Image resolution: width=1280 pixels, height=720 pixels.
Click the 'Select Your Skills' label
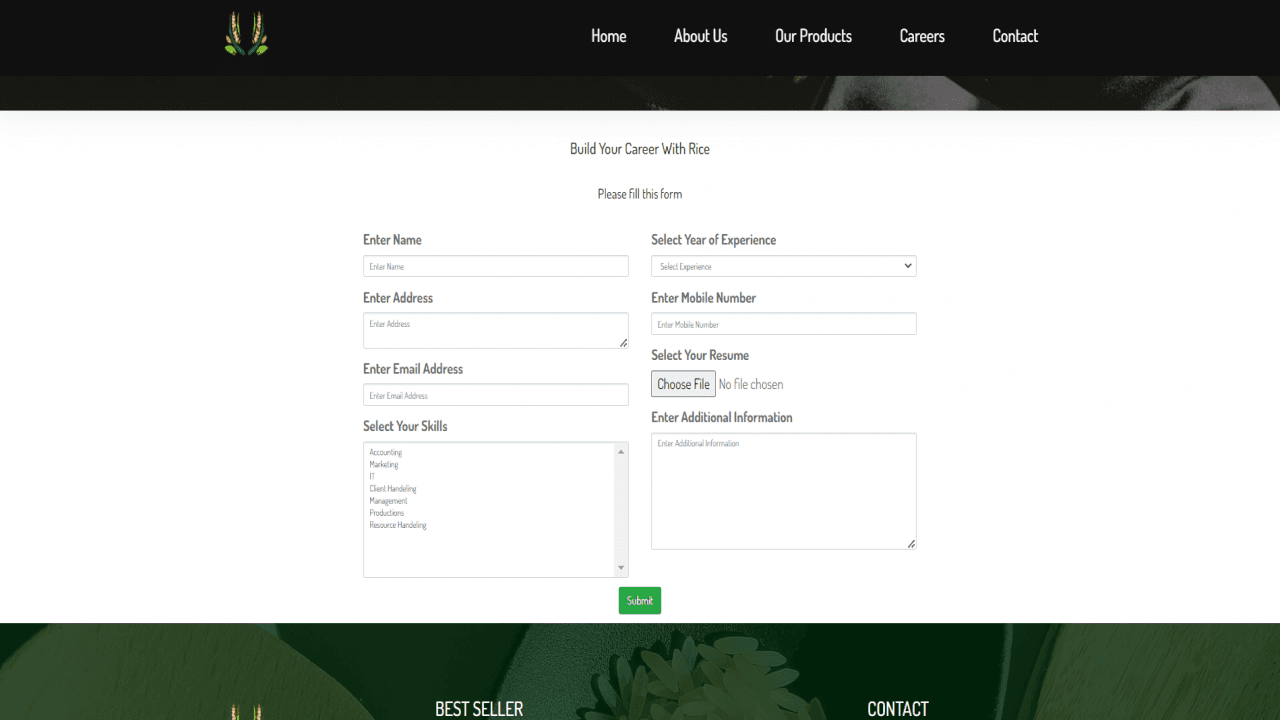(405, 426)
